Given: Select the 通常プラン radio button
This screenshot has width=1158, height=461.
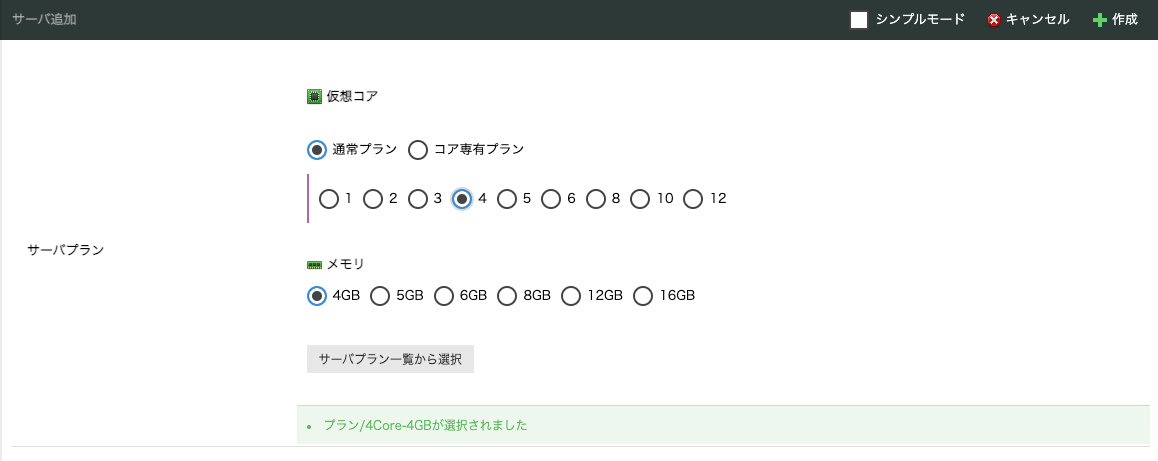Looking at the screenshot, I should (x=317, y=150).
